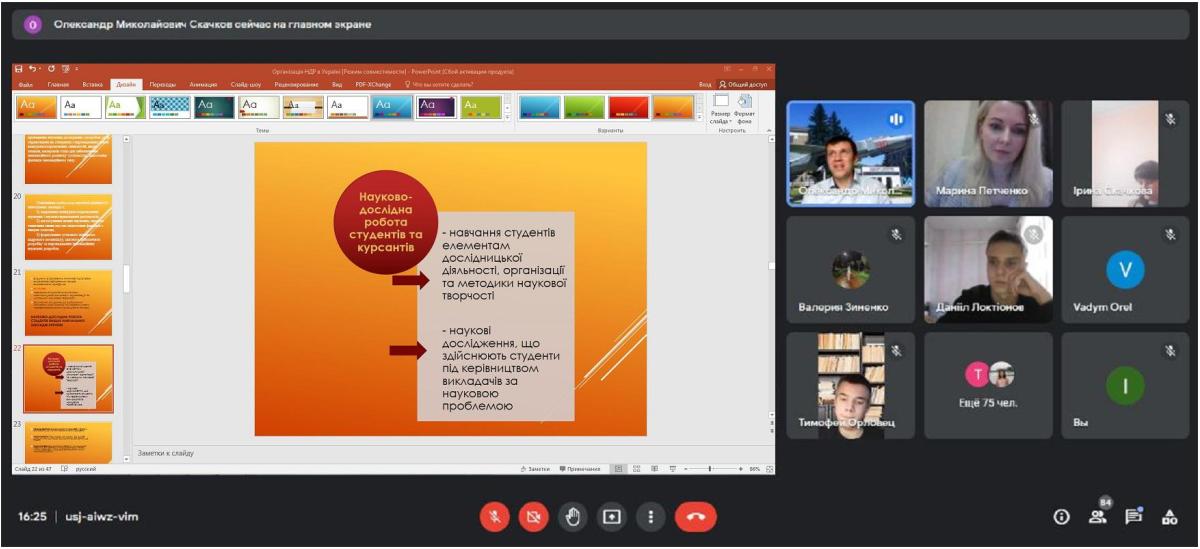Viewport: 1200px width, 549px height.
Task: Switch to the Вставка ribbon tab
Action: click(x=92, y=85)
